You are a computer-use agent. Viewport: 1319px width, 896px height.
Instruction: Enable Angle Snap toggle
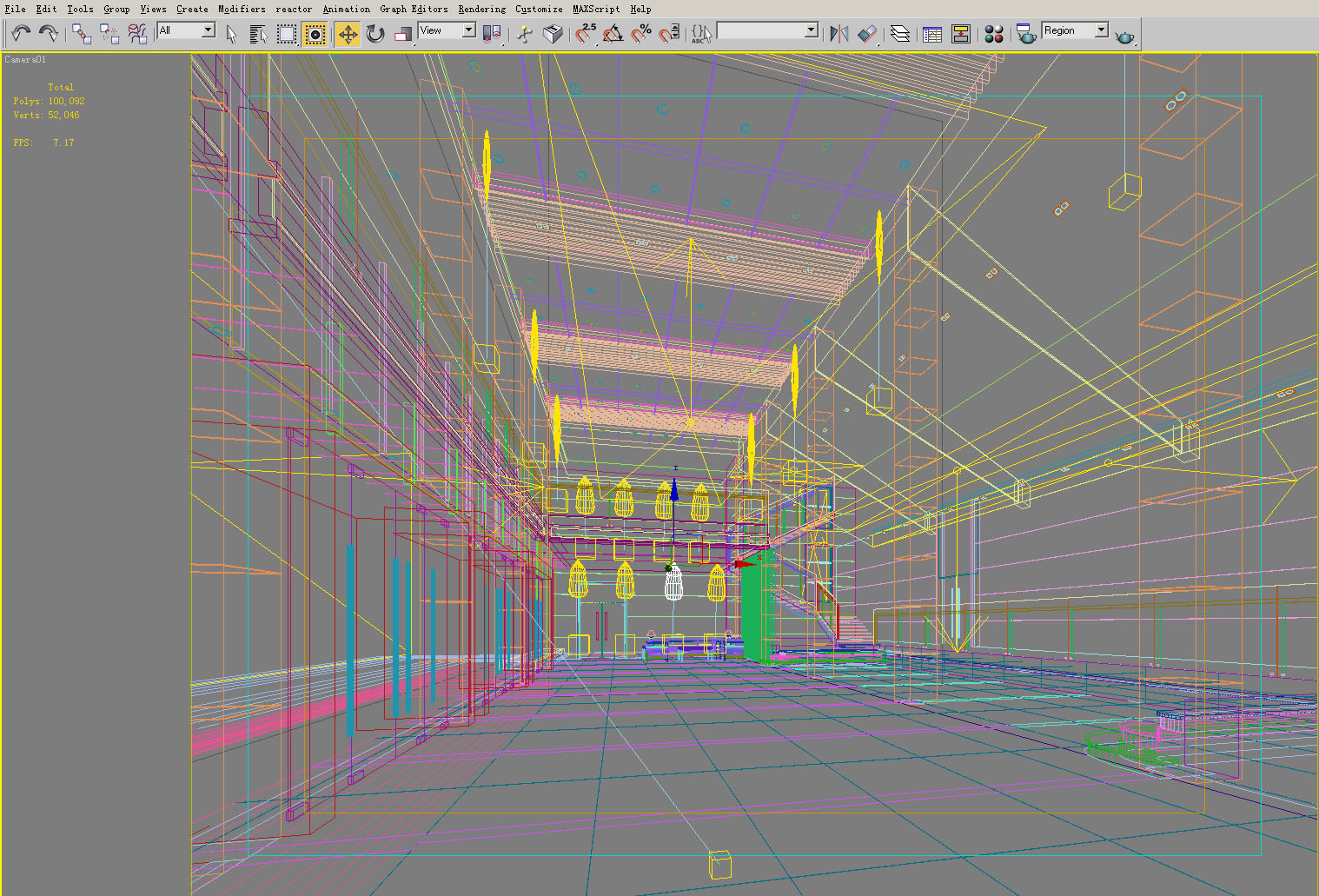(x=613, y=34)
